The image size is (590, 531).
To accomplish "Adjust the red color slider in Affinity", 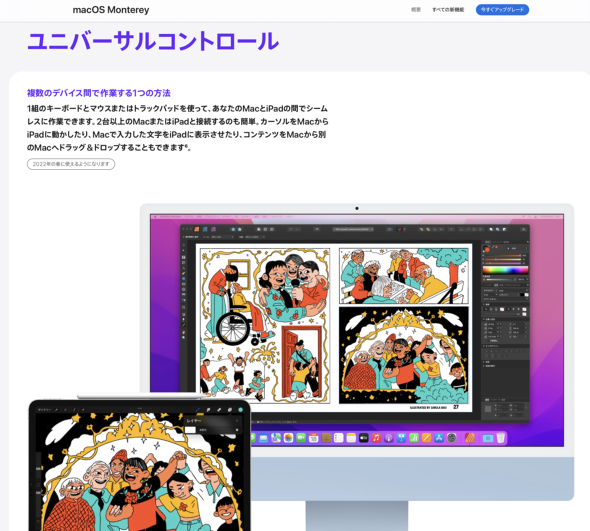I will pos(503,256).
